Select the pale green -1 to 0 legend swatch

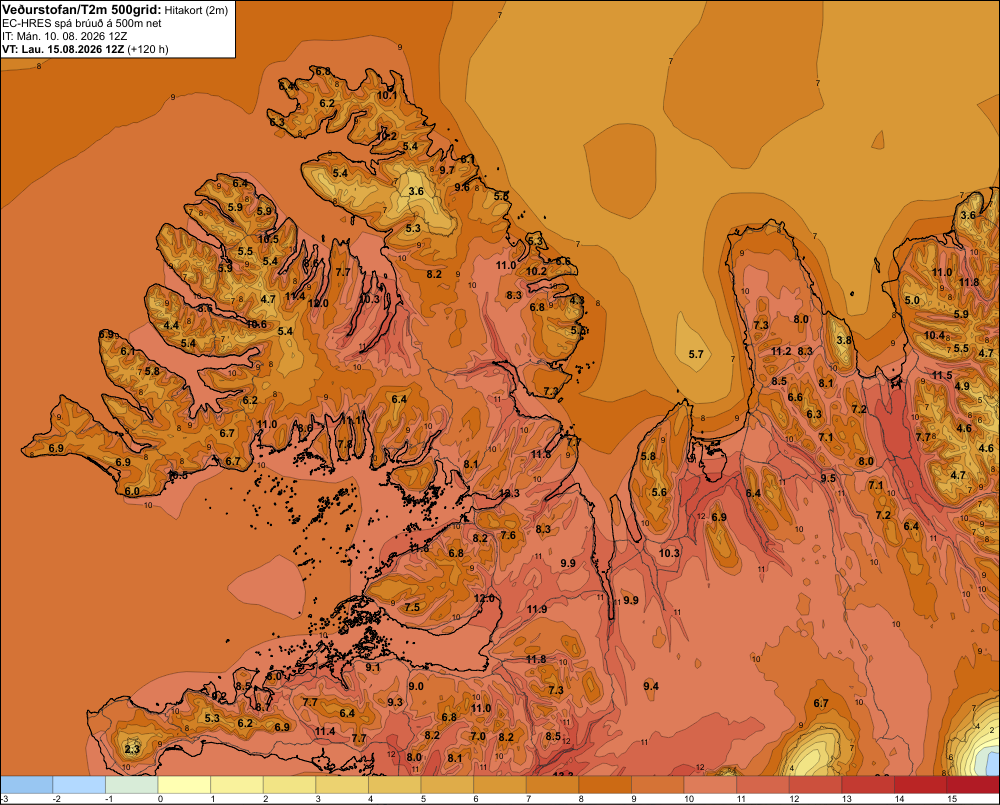[x=131, y=785]
